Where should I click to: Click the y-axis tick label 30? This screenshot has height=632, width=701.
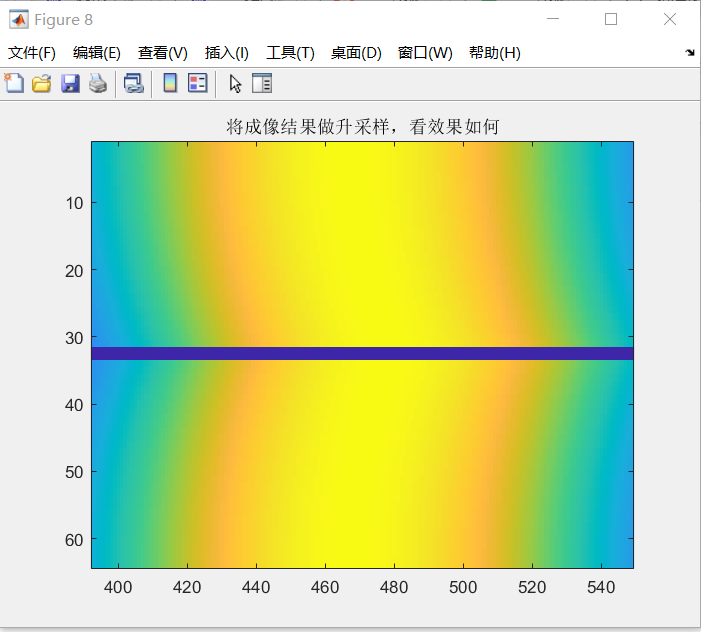tap(74, 338)
